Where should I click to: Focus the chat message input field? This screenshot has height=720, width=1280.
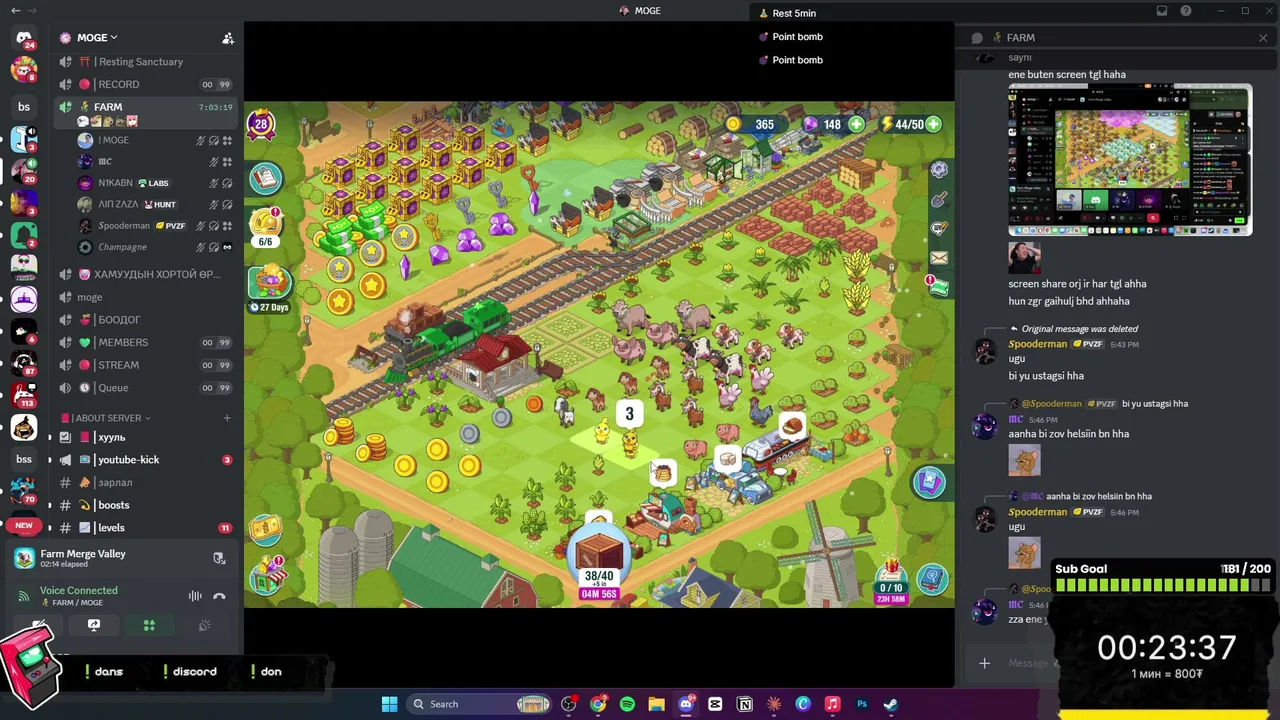click(1028, 663)
